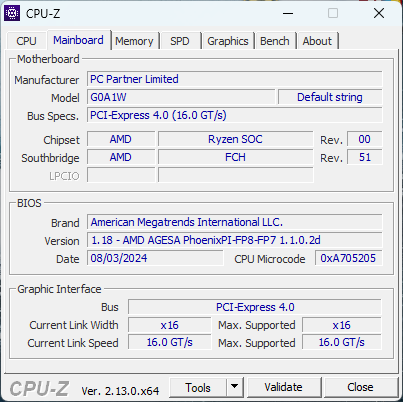
Task: Expand the Tools dropdown arrow
Action: tap(235, 387)
